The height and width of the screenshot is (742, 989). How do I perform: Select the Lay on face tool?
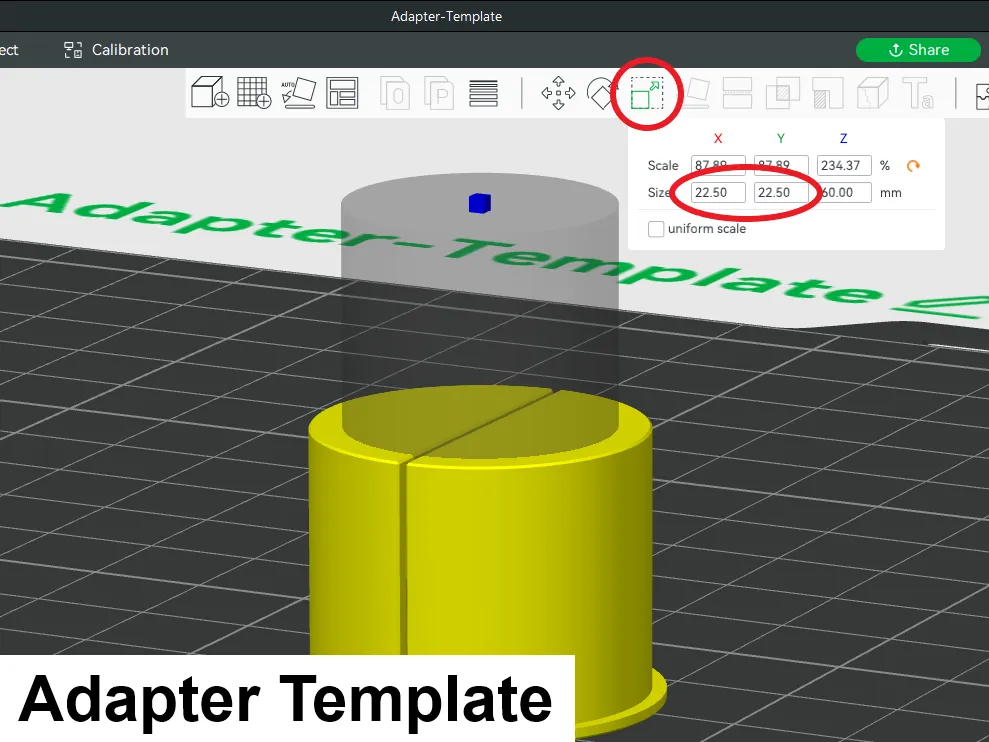coord(693,94)
